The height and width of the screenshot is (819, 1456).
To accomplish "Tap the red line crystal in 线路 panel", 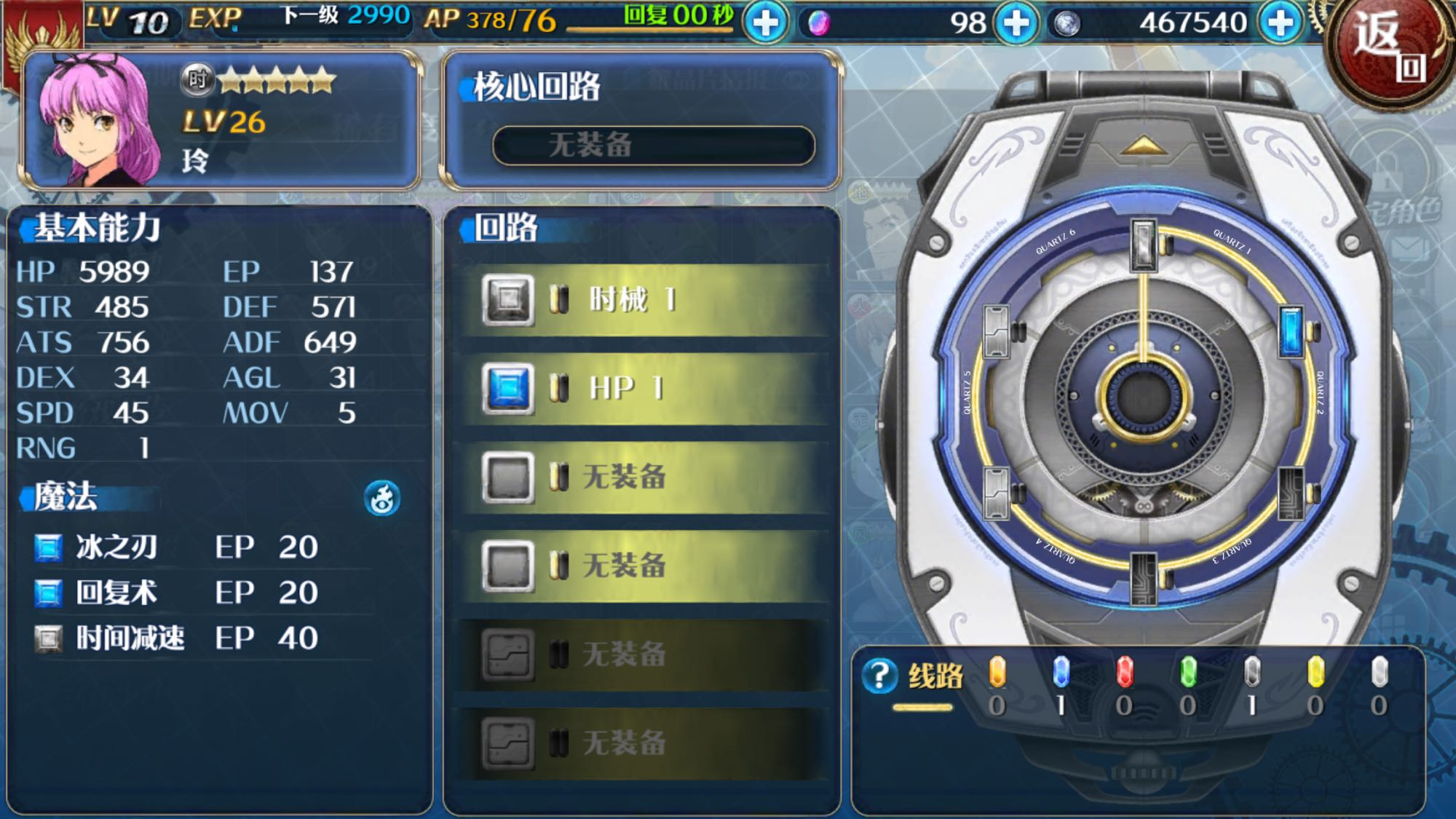I will [x=1125, y=672].
